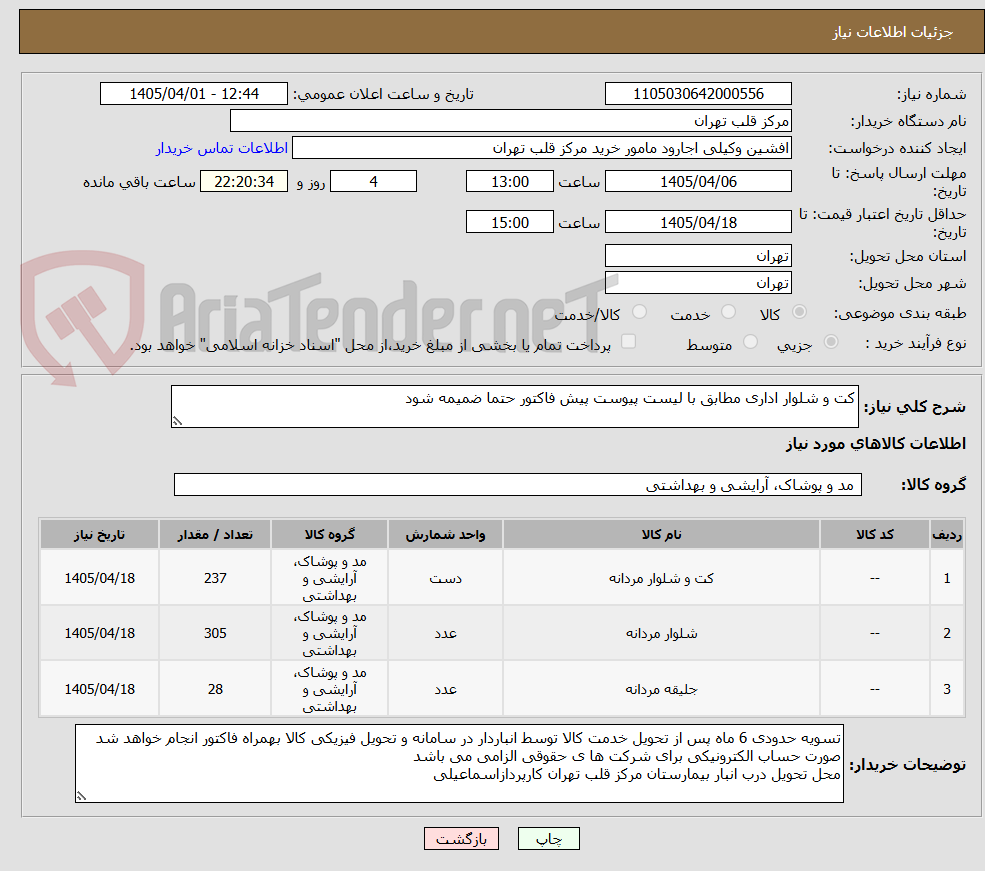Select the خدمت radio button
This screenshot has height=871, width=985.
729,312
